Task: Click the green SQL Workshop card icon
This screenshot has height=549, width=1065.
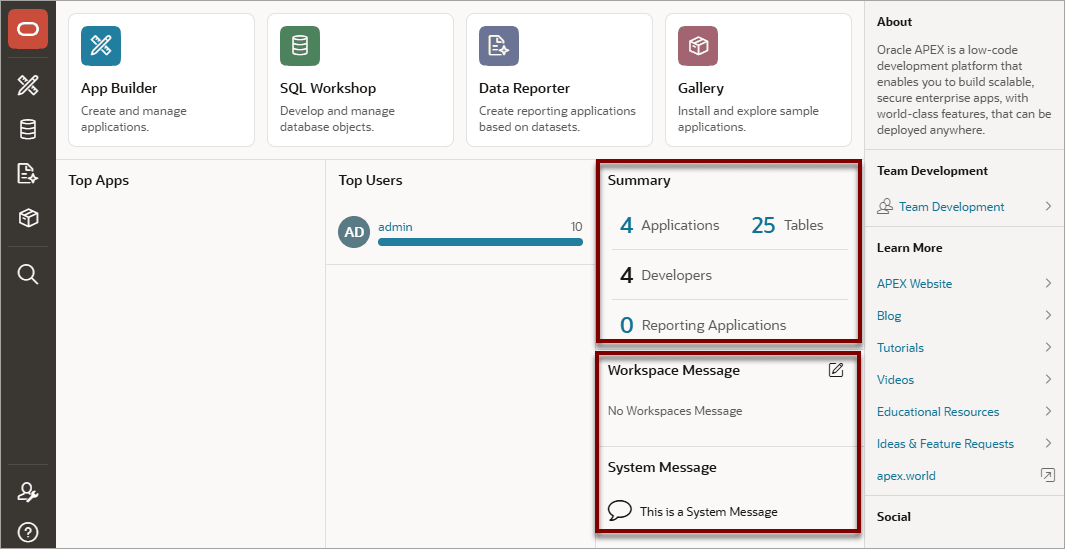Action: pos(300,46)
